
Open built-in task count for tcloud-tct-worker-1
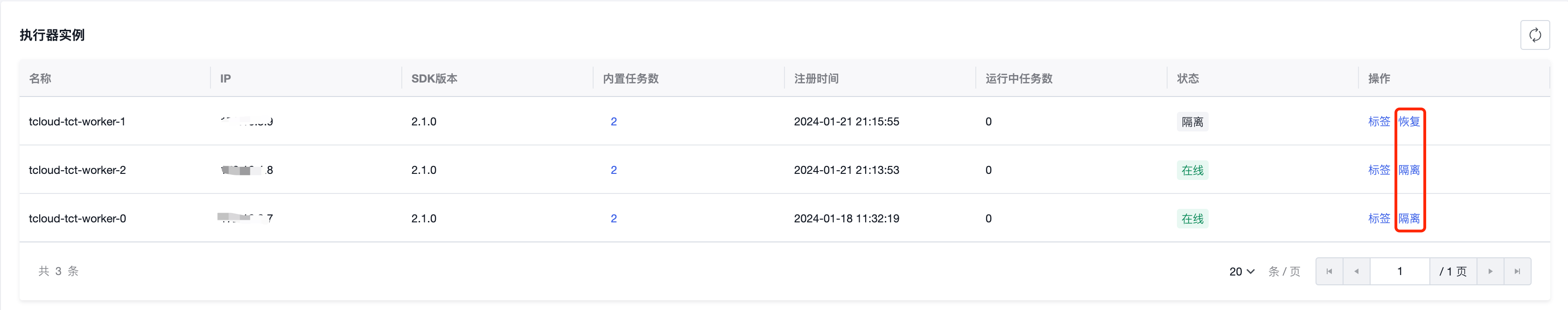tap(614, 122)
